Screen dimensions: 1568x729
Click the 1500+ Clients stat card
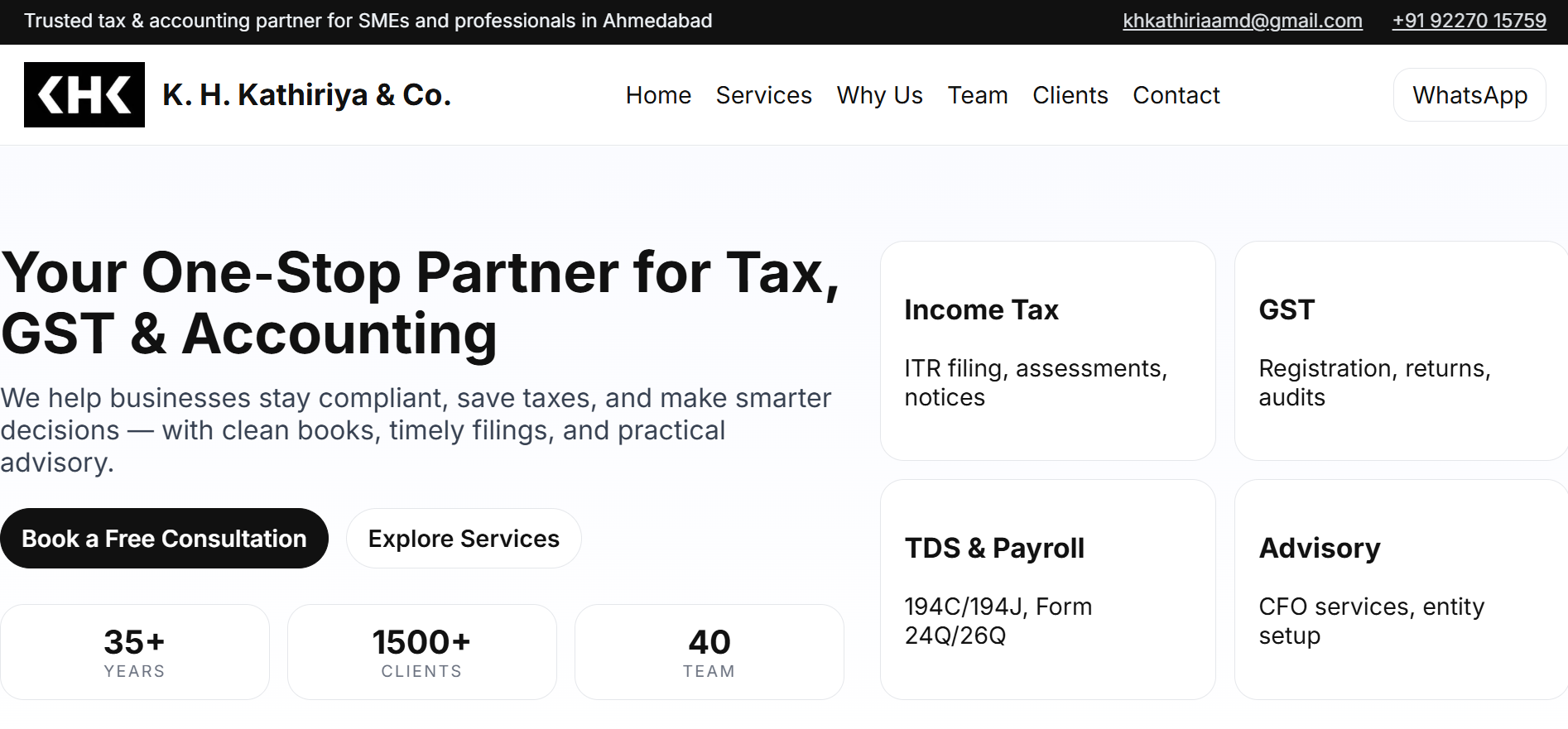[421, 652]
